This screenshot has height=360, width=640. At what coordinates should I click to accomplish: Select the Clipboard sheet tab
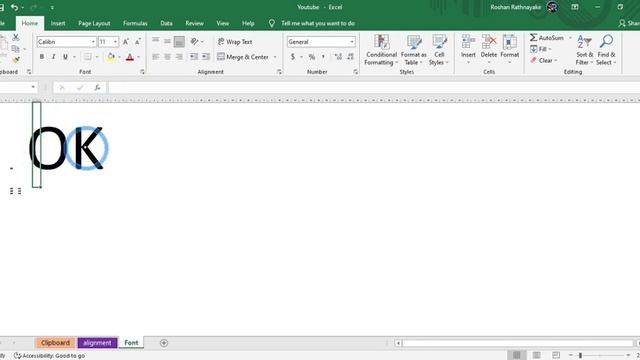point(55,343)
